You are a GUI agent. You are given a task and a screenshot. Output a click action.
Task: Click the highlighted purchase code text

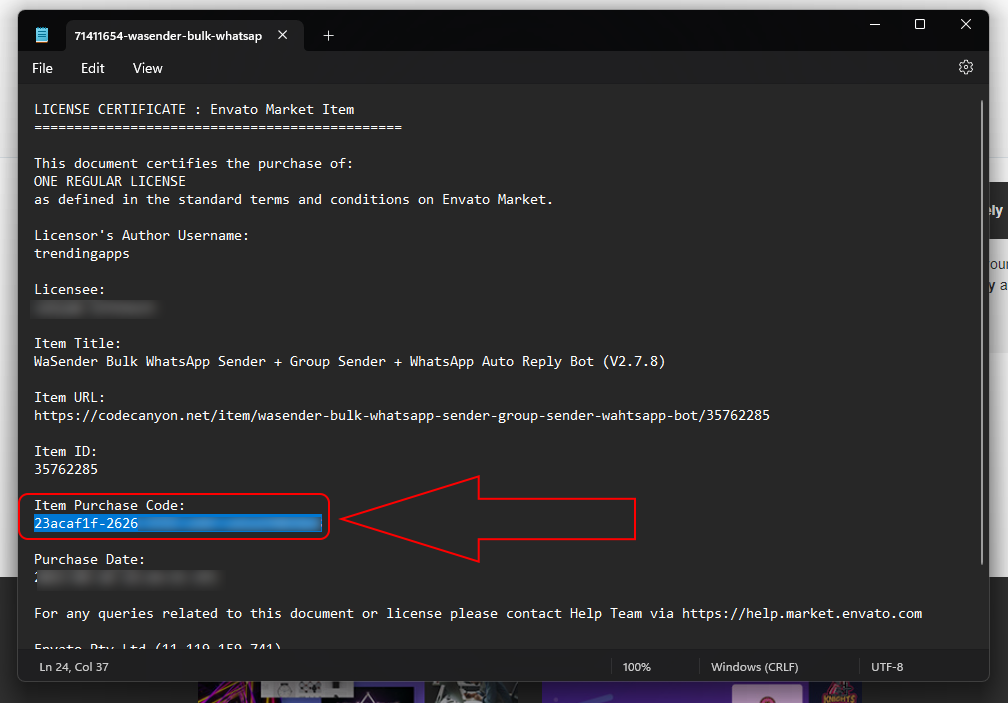point(177,523)
